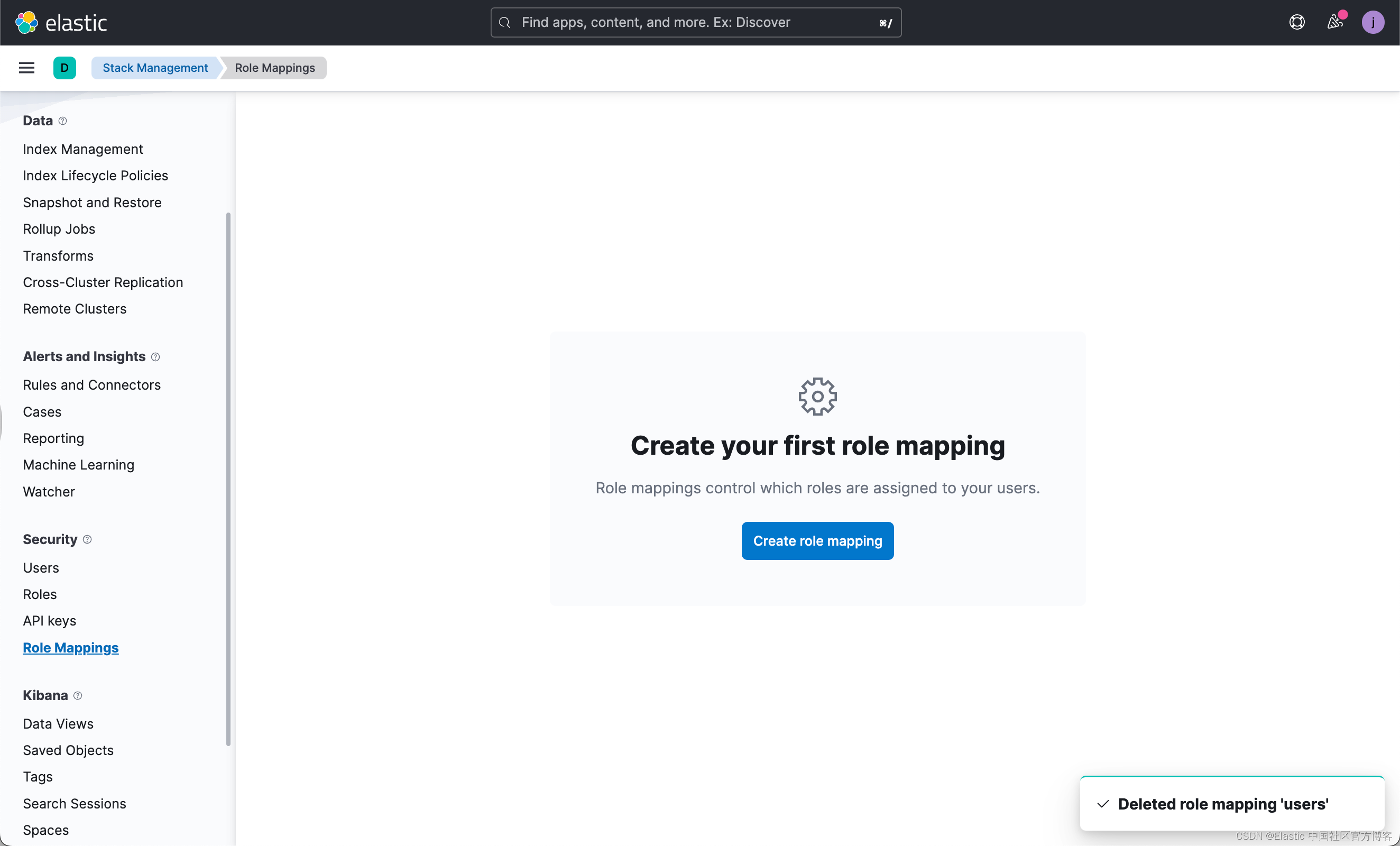Open the hamburger navigation menu

(x=27, y=68)
